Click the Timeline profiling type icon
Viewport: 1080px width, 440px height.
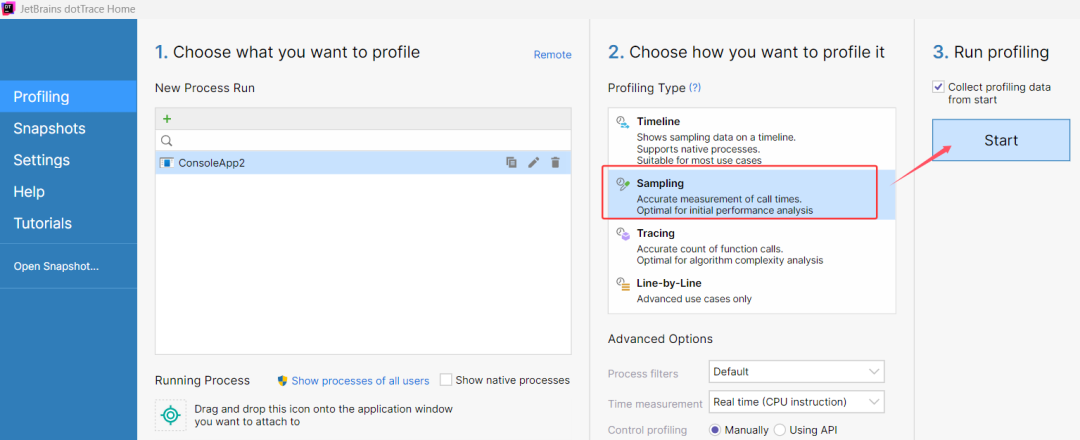point(622,122)
